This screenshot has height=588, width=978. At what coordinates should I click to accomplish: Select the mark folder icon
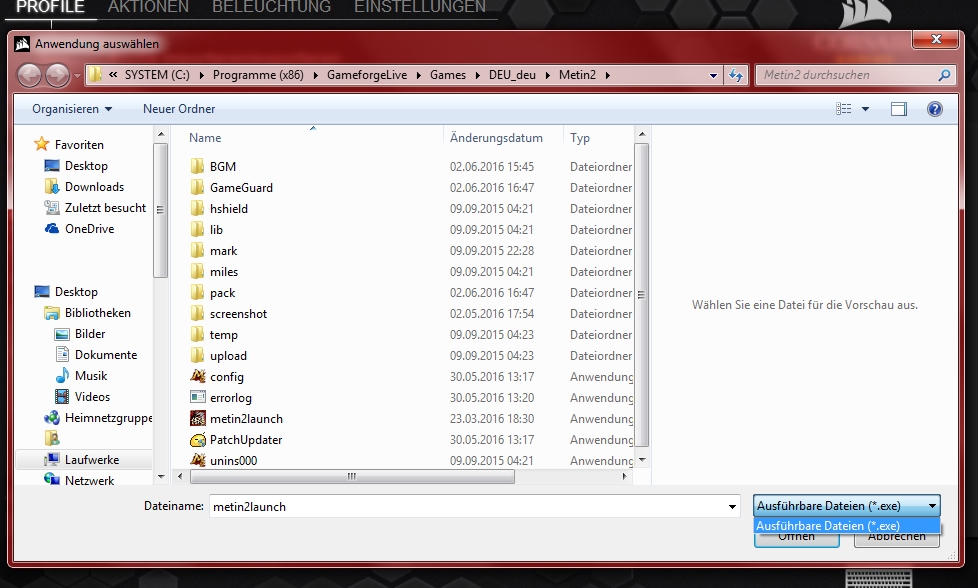[197, 251]
